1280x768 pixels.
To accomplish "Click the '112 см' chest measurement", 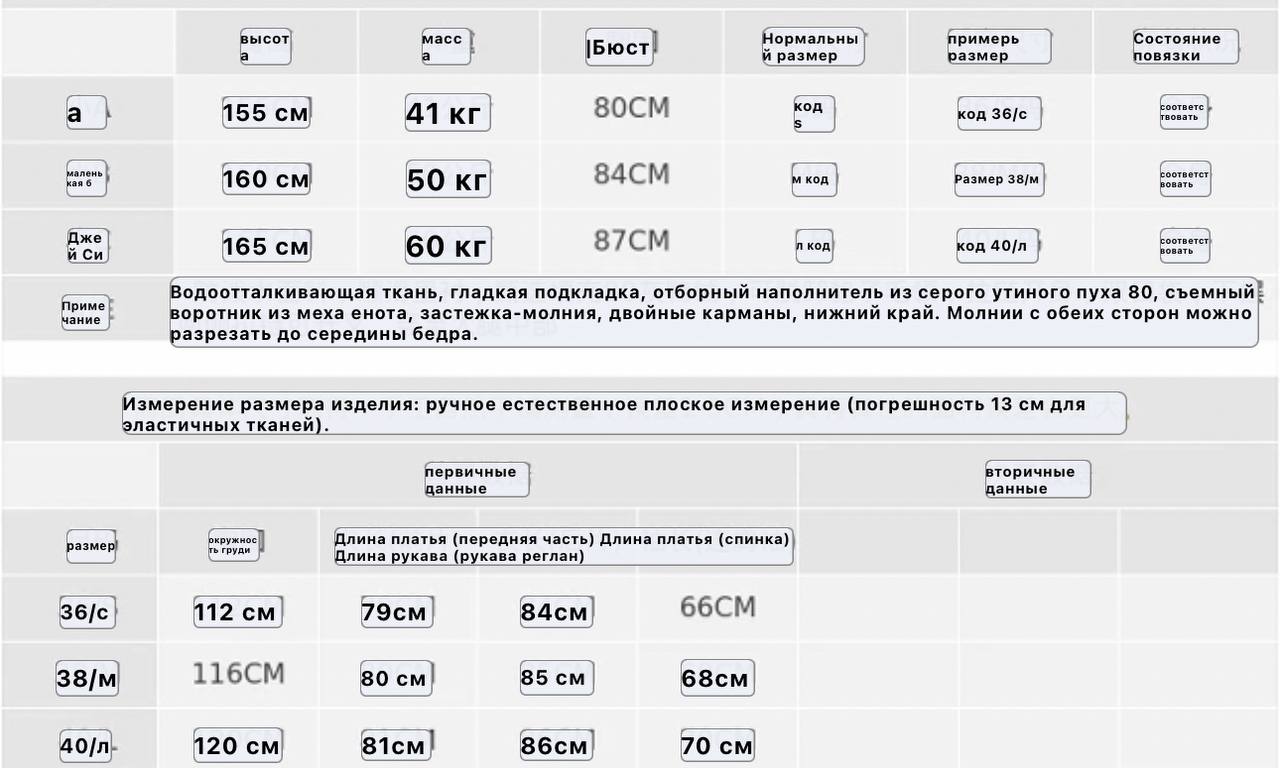I will pos(238,611).
